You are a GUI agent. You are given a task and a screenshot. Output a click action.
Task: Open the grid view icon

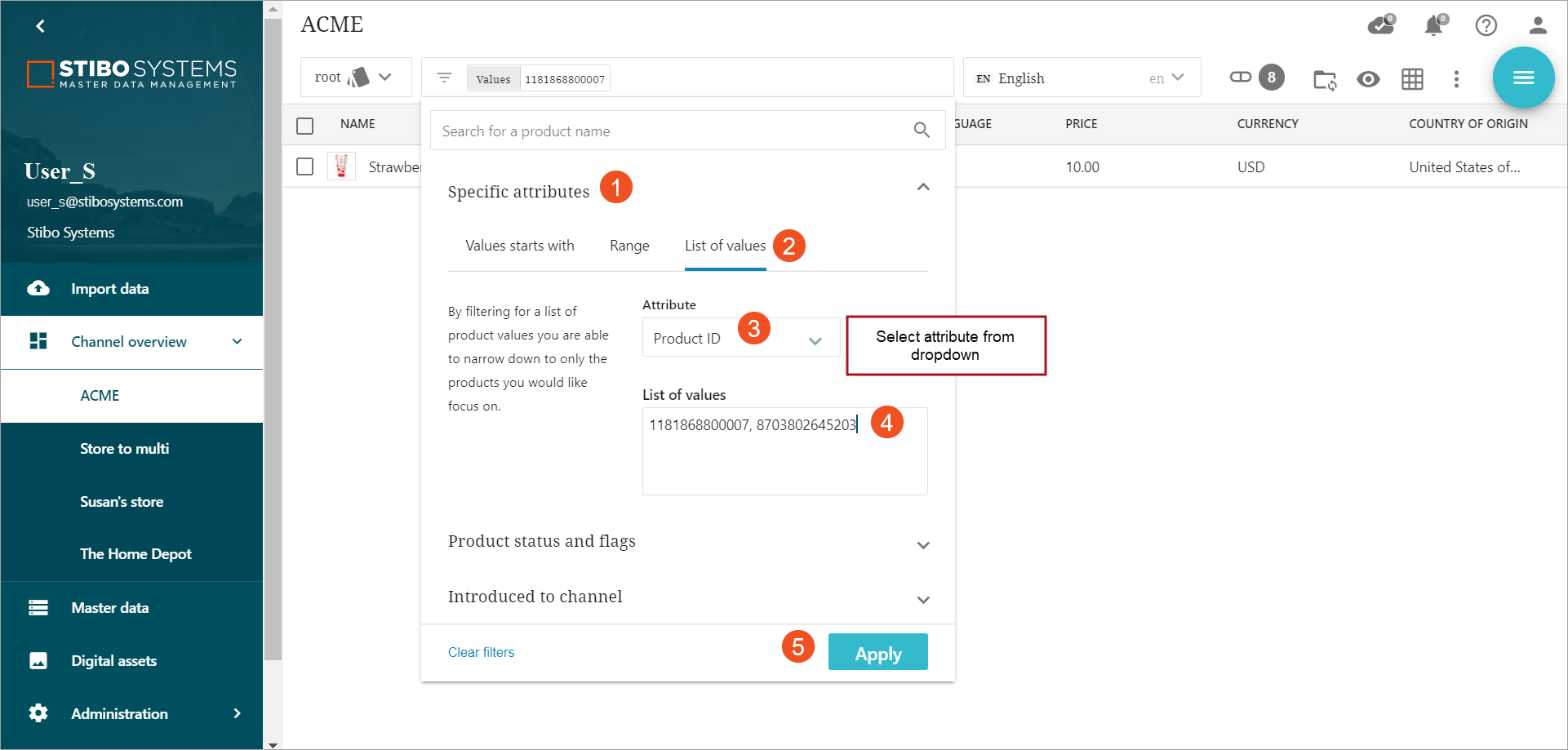[1412, 79]
